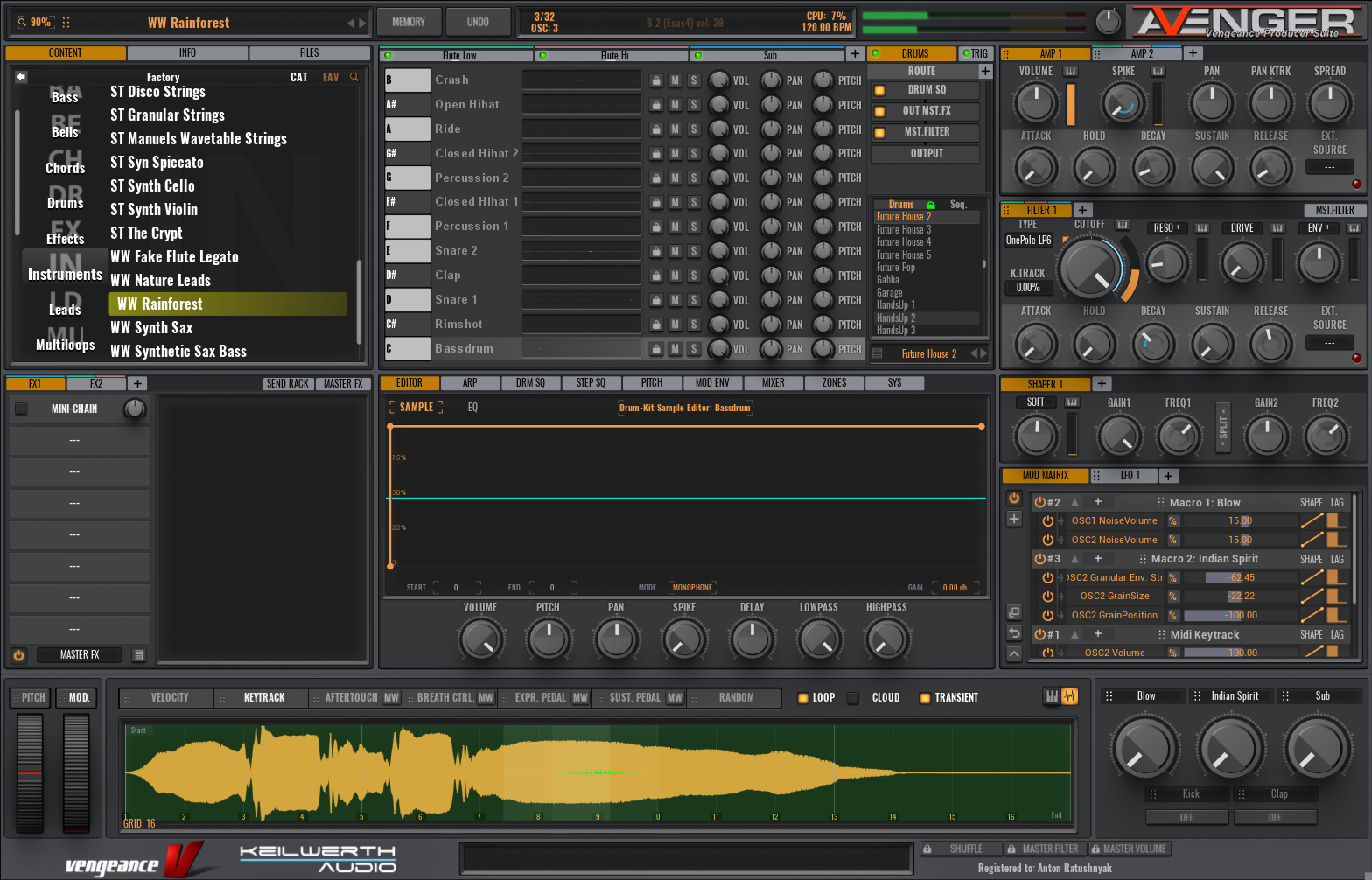
Task: Click the MEMORY button
Action: pyautogui.click(x=409, y=23)
